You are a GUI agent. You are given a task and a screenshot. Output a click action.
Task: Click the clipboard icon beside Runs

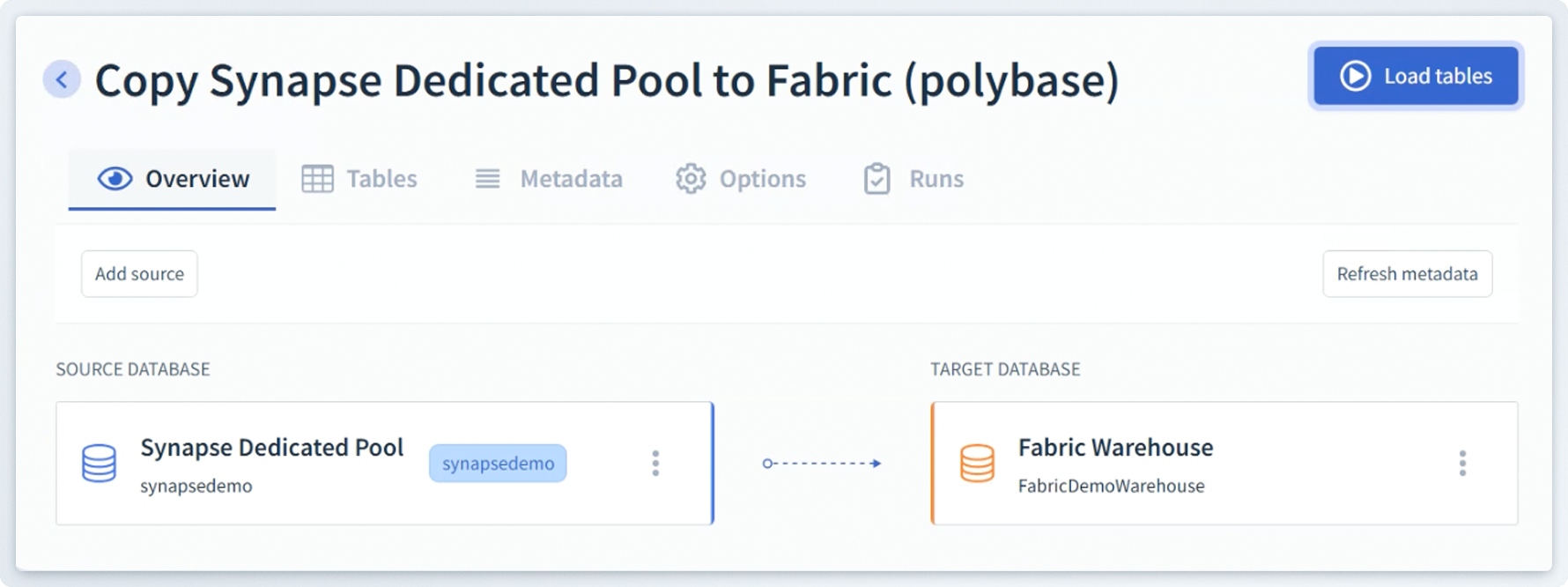pos(876,179)
